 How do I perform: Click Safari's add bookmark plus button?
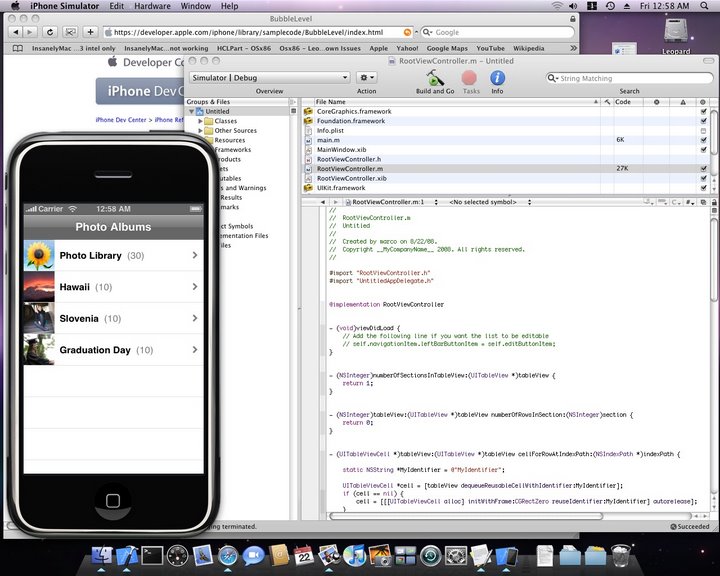pos(90,32)
